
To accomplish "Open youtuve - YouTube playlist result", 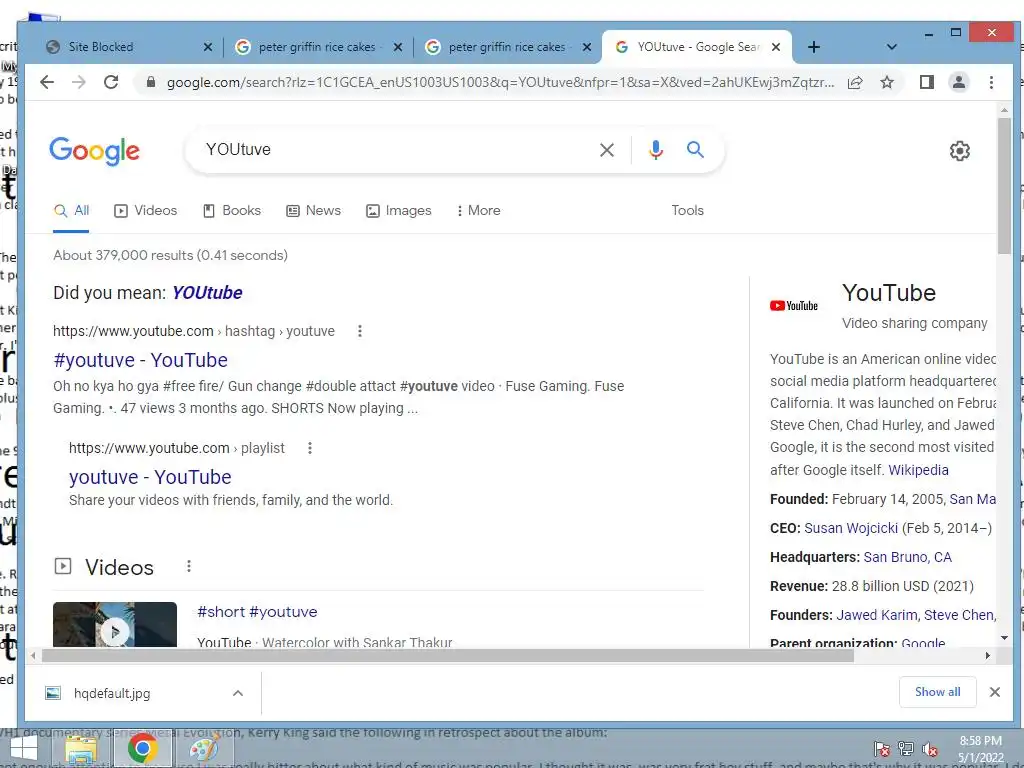I will [x=150, y=477].
